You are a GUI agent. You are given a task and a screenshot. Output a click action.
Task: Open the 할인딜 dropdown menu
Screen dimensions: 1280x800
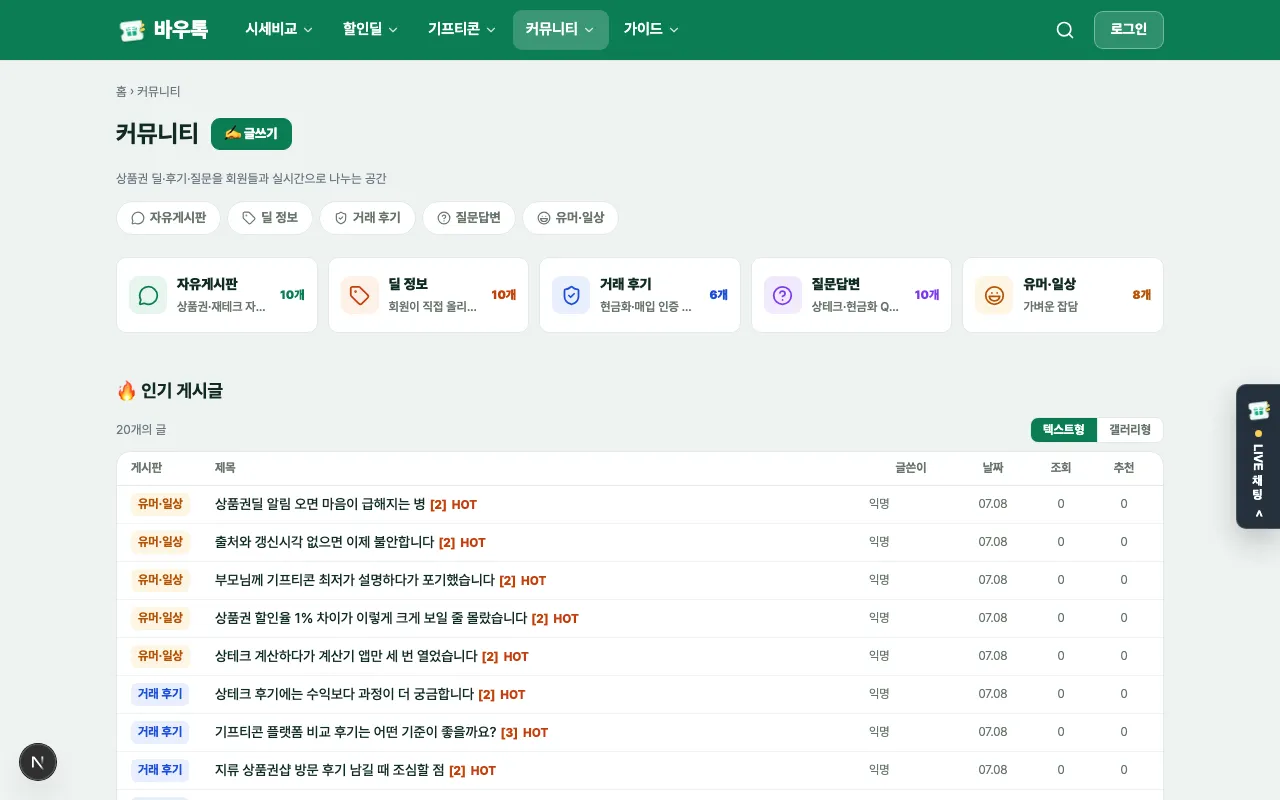point(370,30)
